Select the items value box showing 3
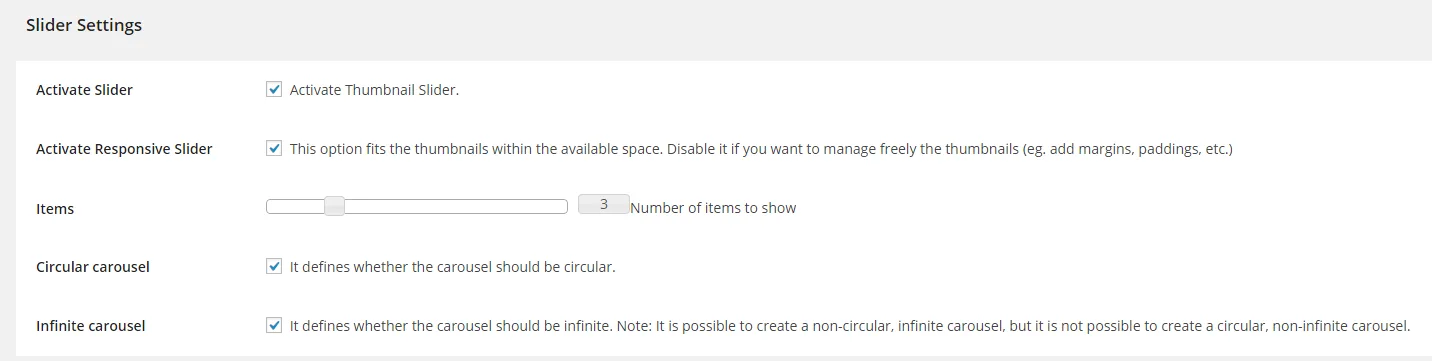Viewport: 1432px width, 361px height. point(604,205)
